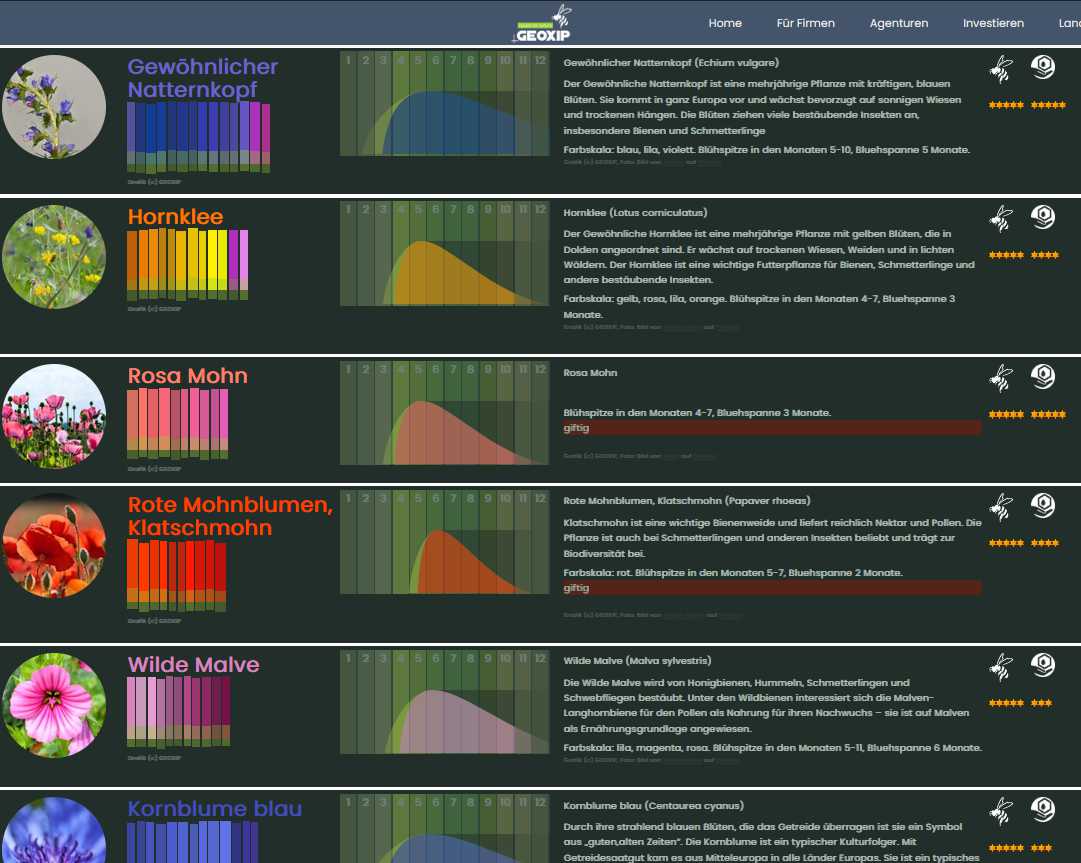The height and width of the screenshot is (863, 1081).
Task: Click bee icon in Hornklee row
Action: (1001, 219)
